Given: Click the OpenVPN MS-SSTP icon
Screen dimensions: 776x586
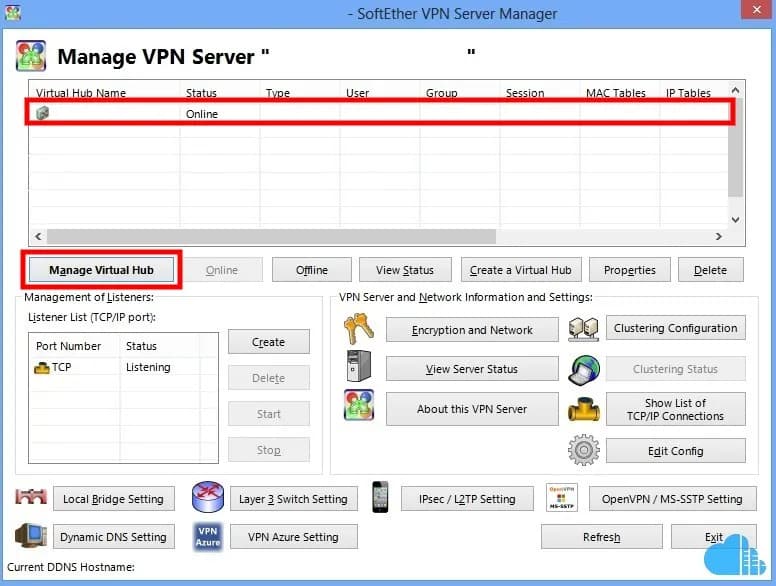Looking at the screenshot, I should [x=561, y=497].
